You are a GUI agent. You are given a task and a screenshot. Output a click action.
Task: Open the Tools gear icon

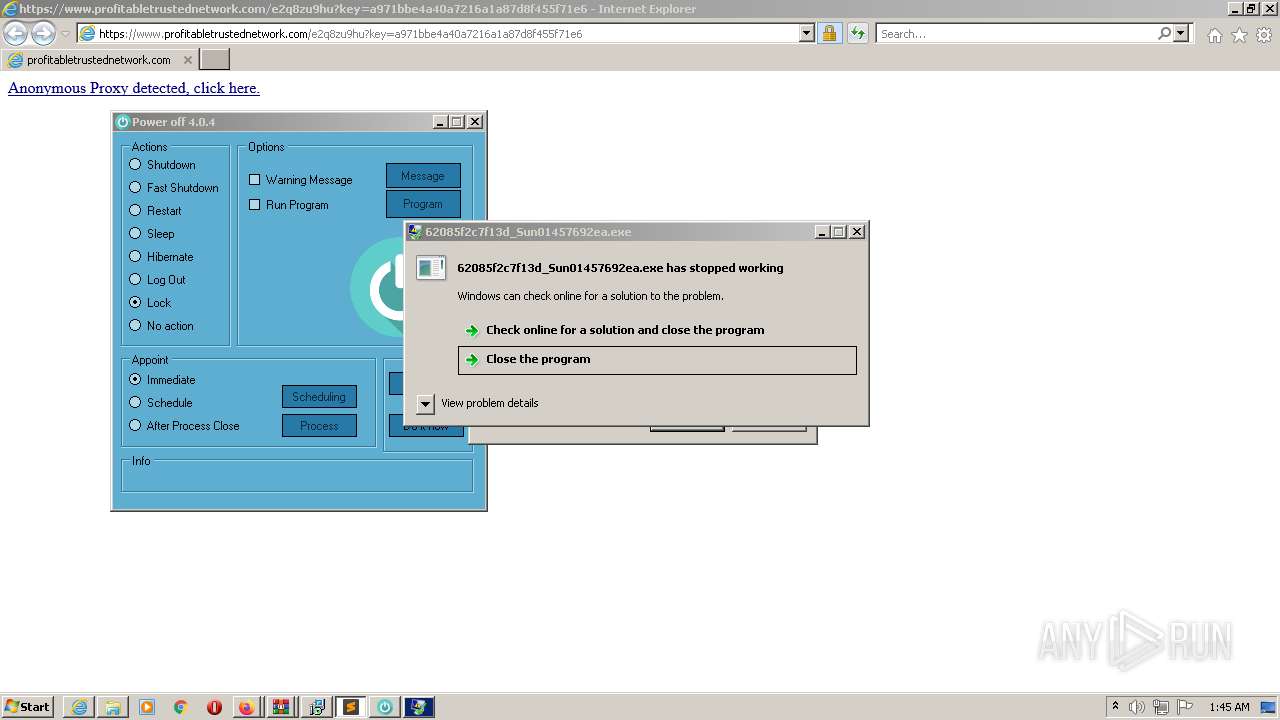[1264, 35]
